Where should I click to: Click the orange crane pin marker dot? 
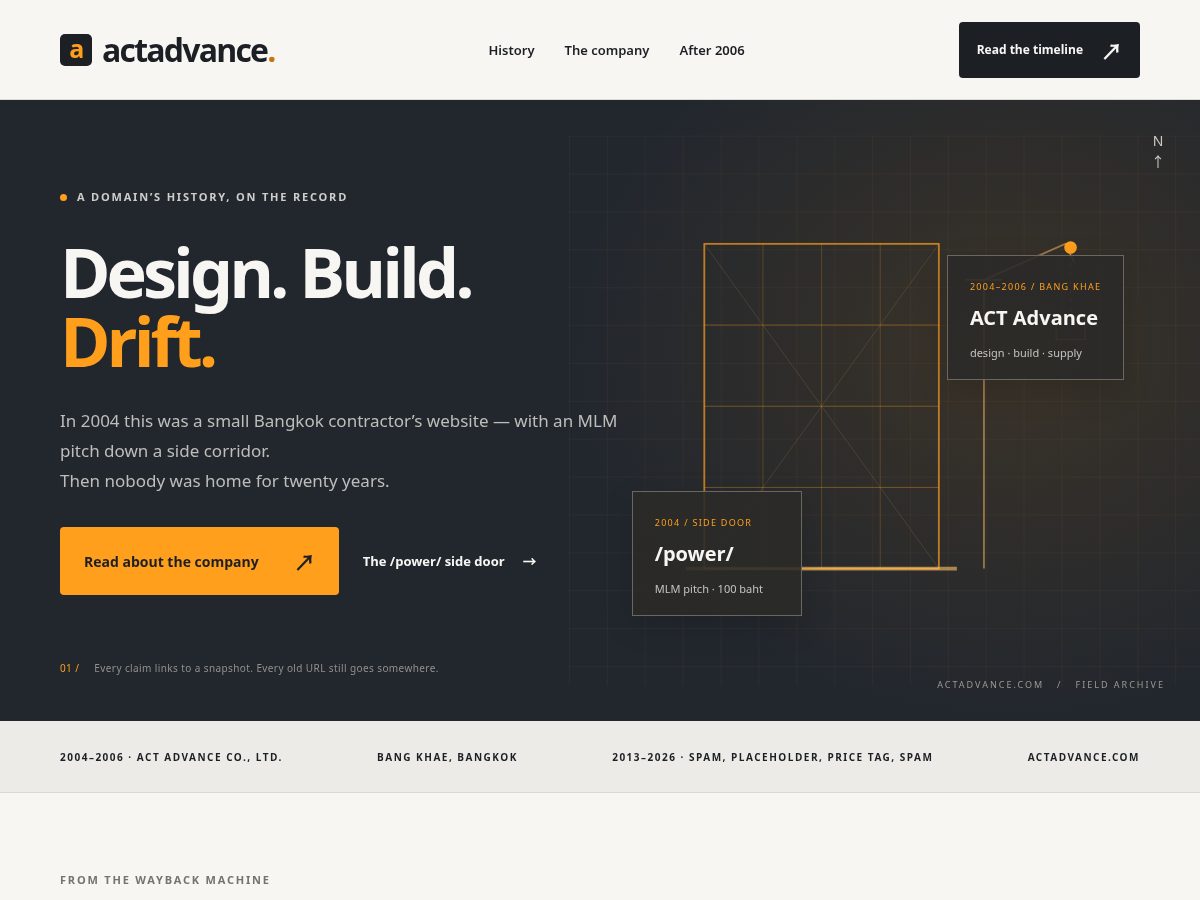[1070, 247]
